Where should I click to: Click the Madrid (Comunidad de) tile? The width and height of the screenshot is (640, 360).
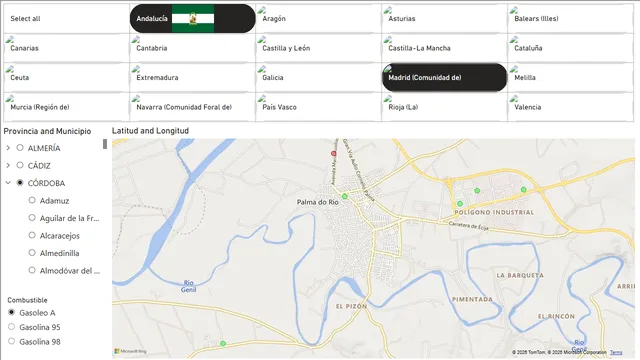pyautogui.click(x=444, y=77)
